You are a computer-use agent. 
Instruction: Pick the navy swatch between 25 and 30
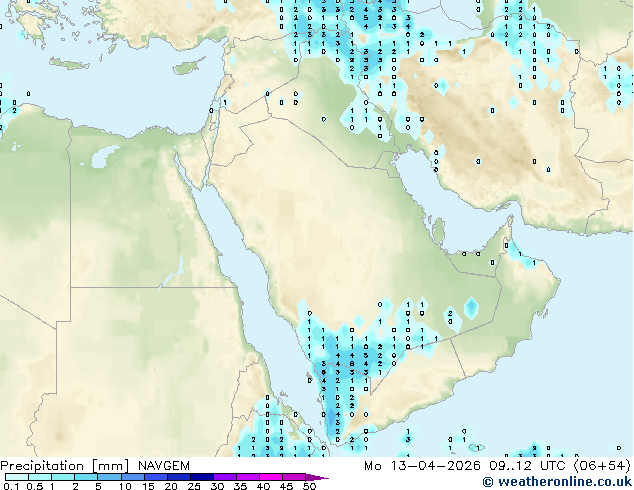coord(201,477)
